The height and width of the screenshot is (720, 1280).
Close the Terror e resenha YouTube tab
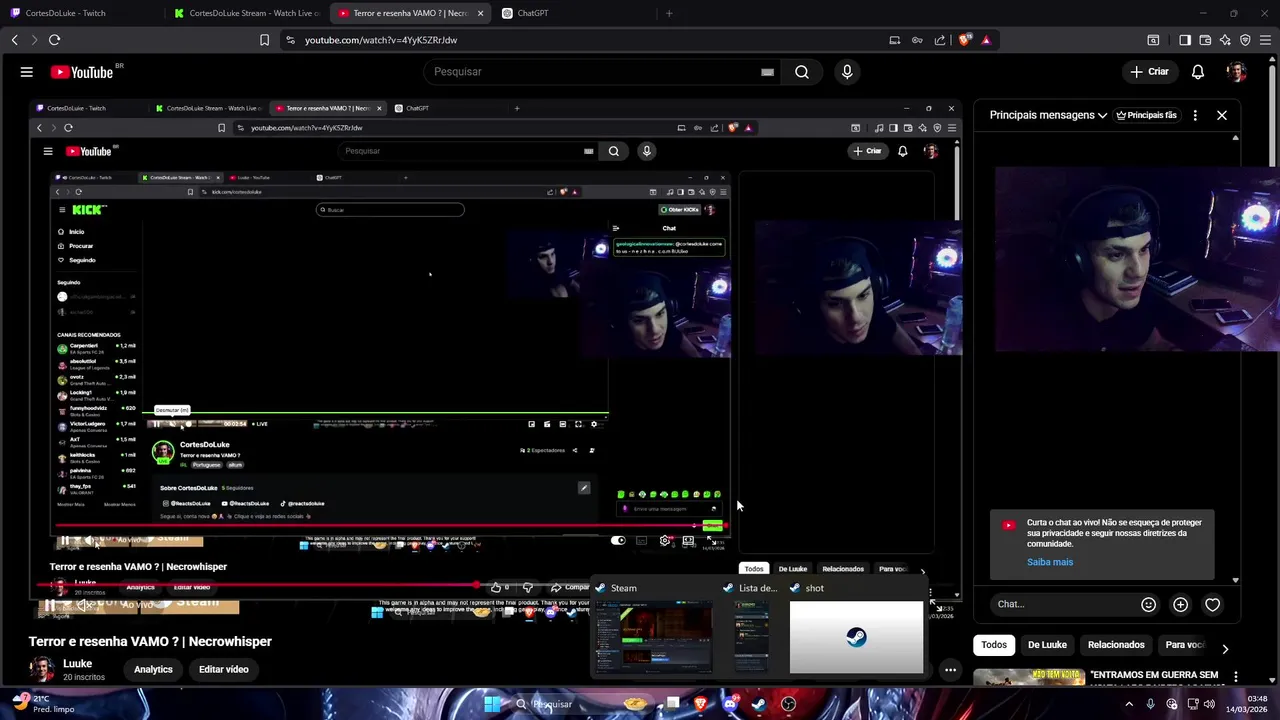480,13
